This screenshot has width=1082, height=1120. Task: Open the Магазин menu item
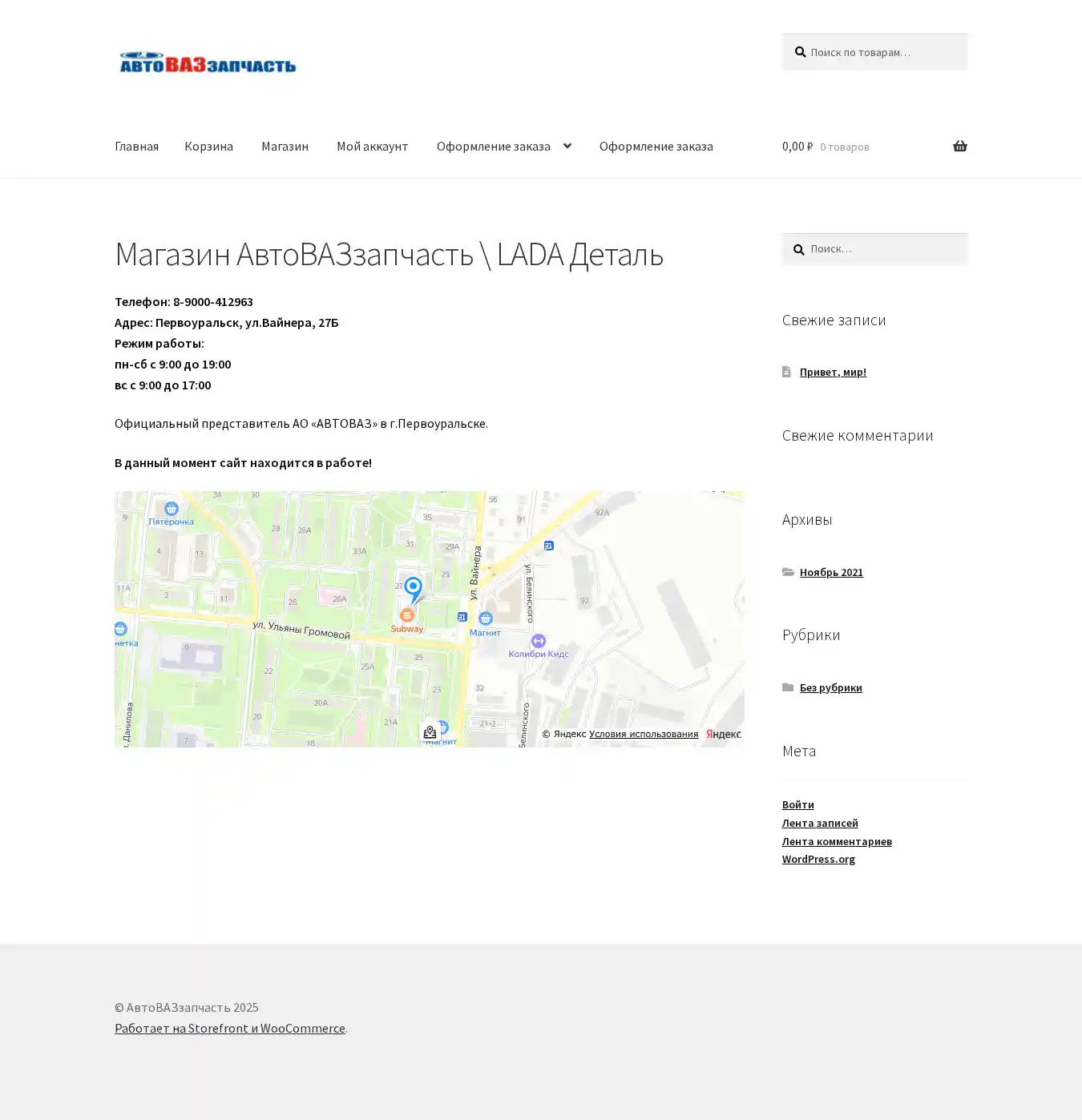285,146
